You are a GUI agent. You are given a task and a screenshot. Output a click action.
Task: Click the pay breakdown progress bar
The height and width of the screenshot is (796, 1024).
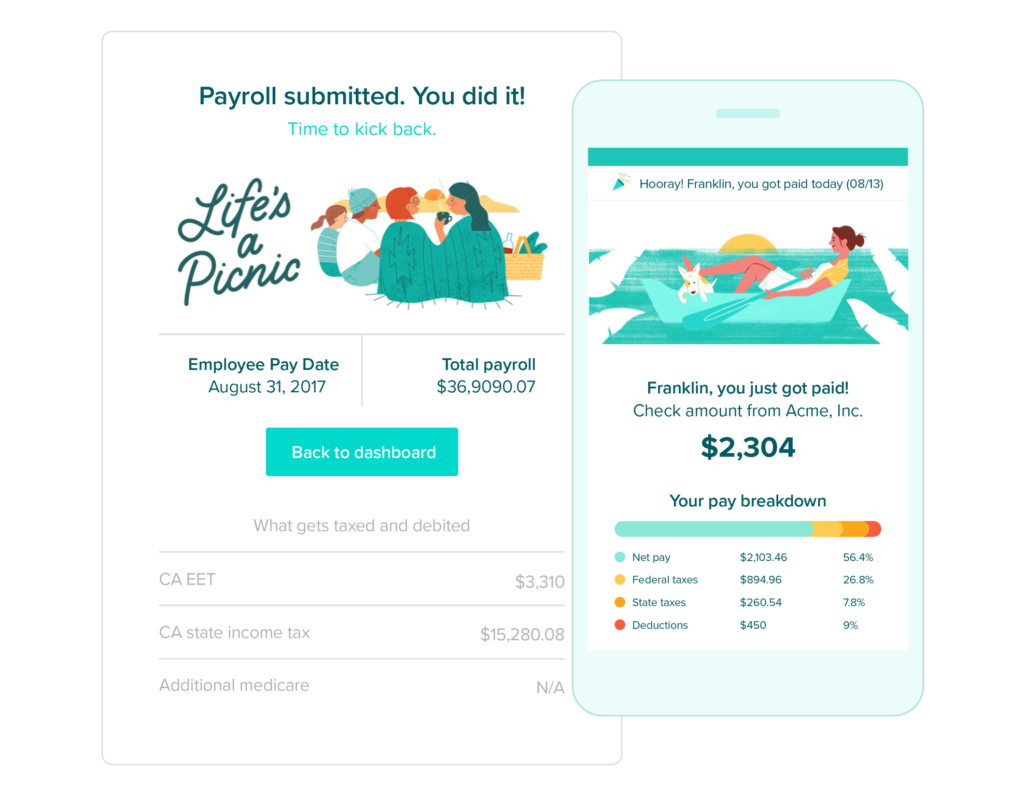pos(748,529)
